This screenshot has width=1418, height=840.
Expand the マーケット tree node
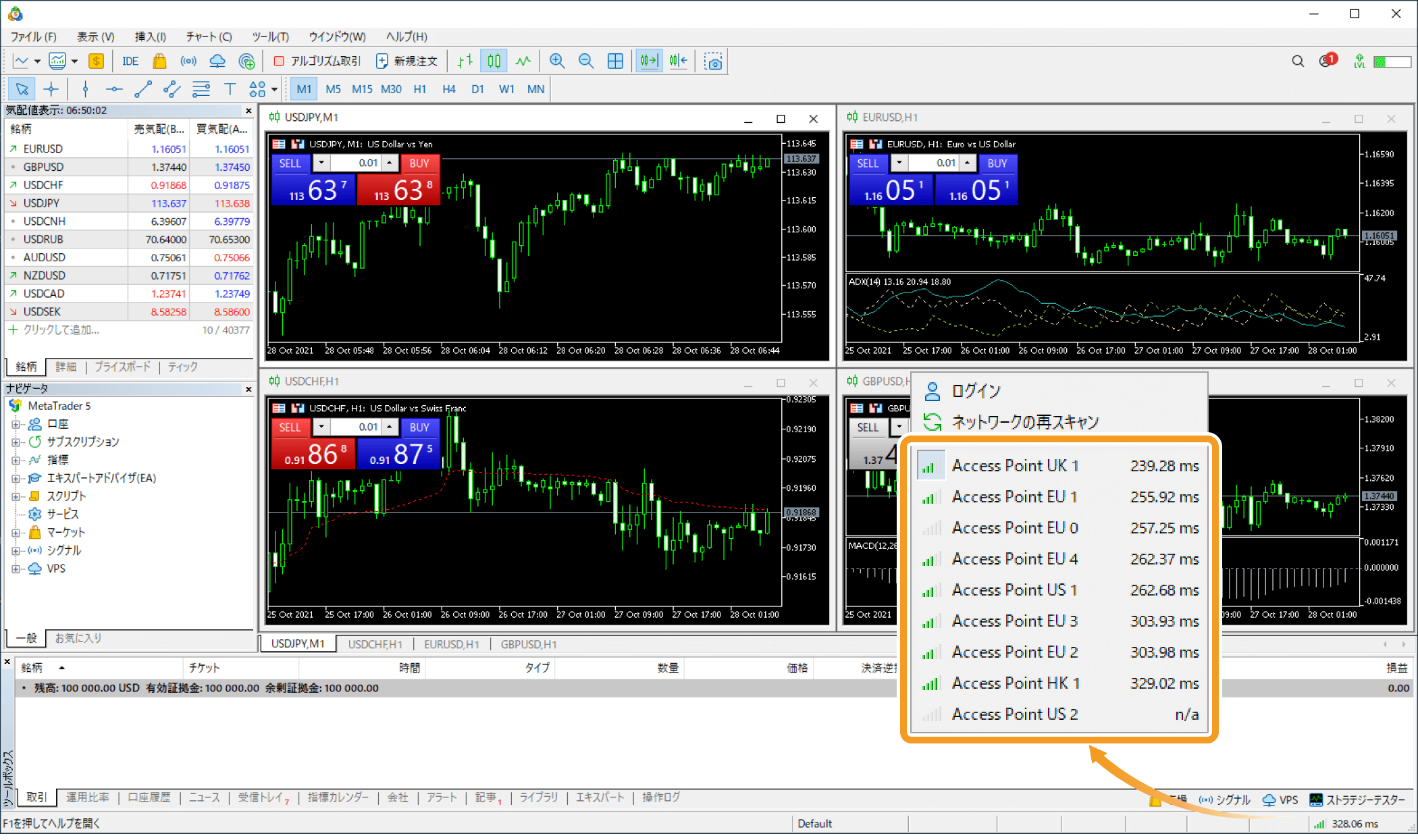[16, 533]
